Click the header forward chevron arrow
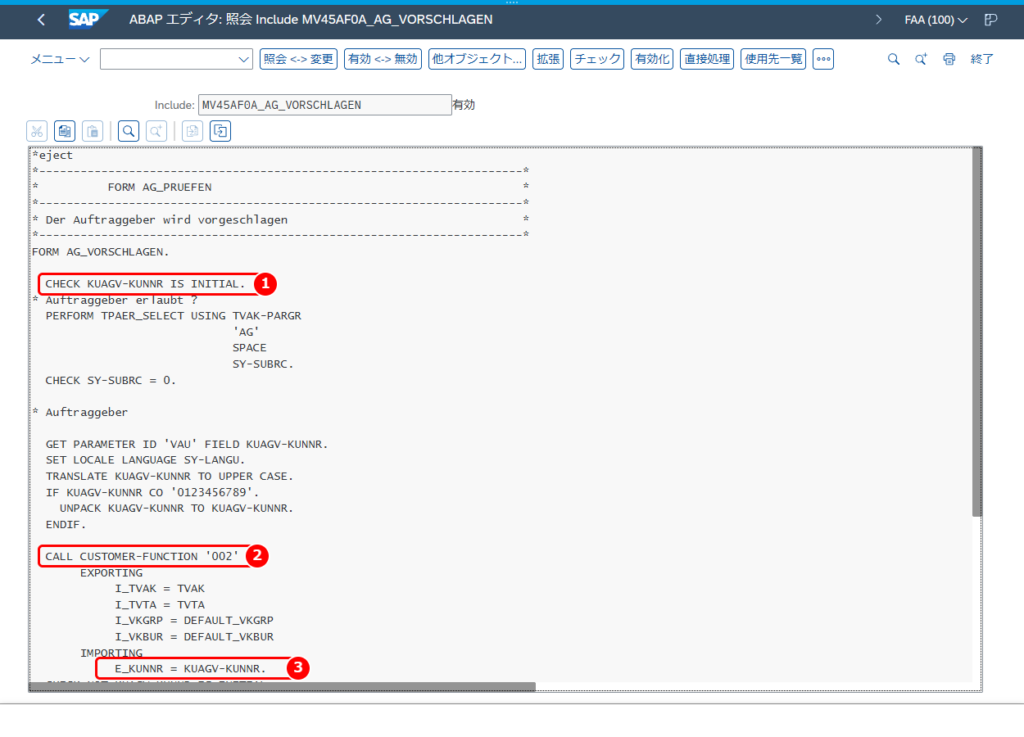The height and width of the screenshot is (737, 1024). 878,20
